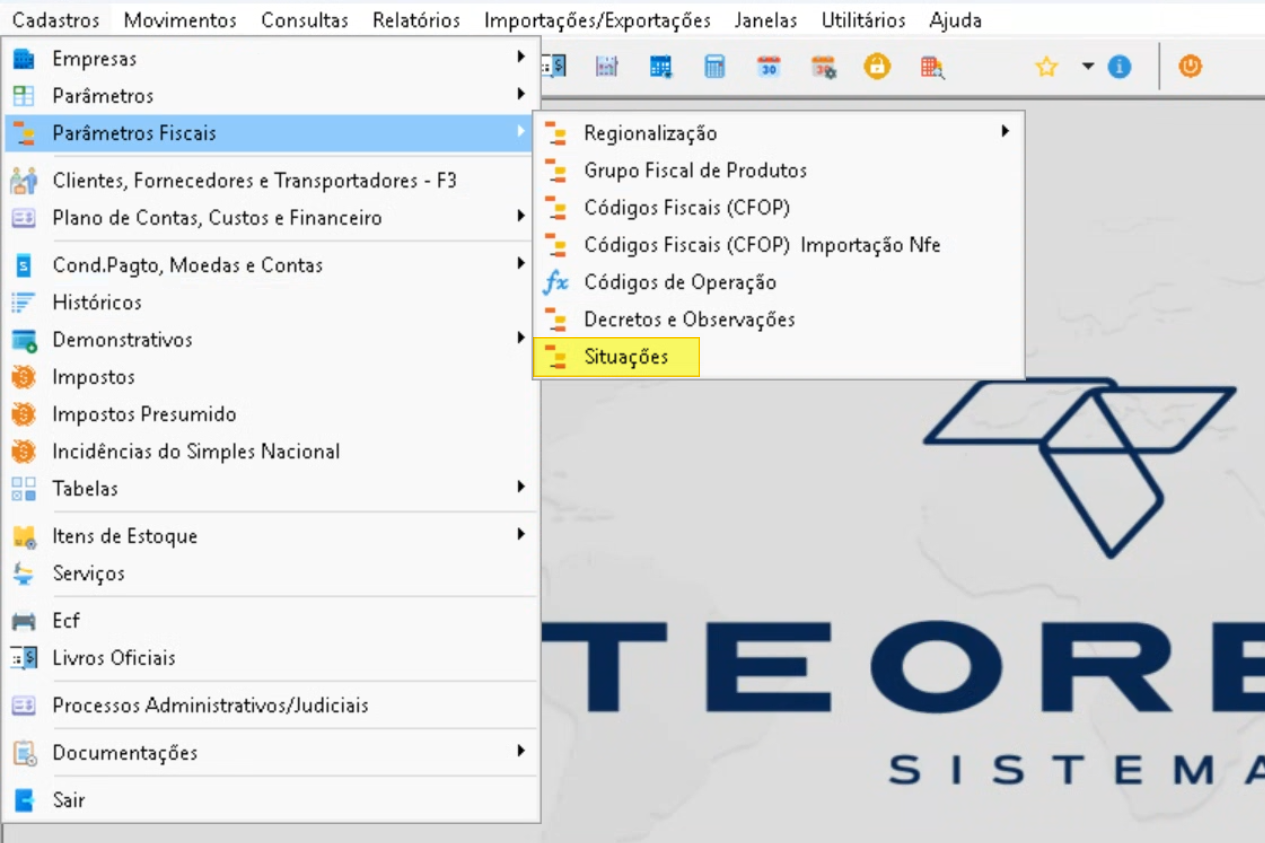Expand the Tabelas submenu arrow
1265x843 pixels.
click(x=521, y=487)
